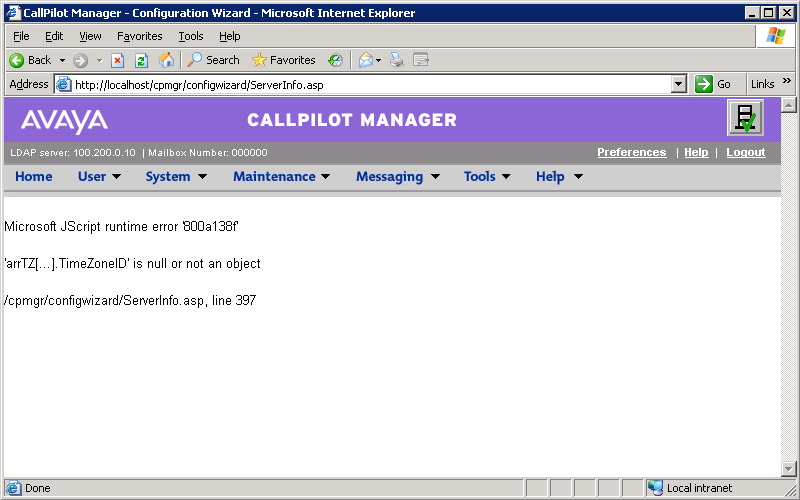Click the Mail envelope icon
Image resolution: width=800 pixels, height=500 pixels.
pyautogui.click(x=365, y=60)
